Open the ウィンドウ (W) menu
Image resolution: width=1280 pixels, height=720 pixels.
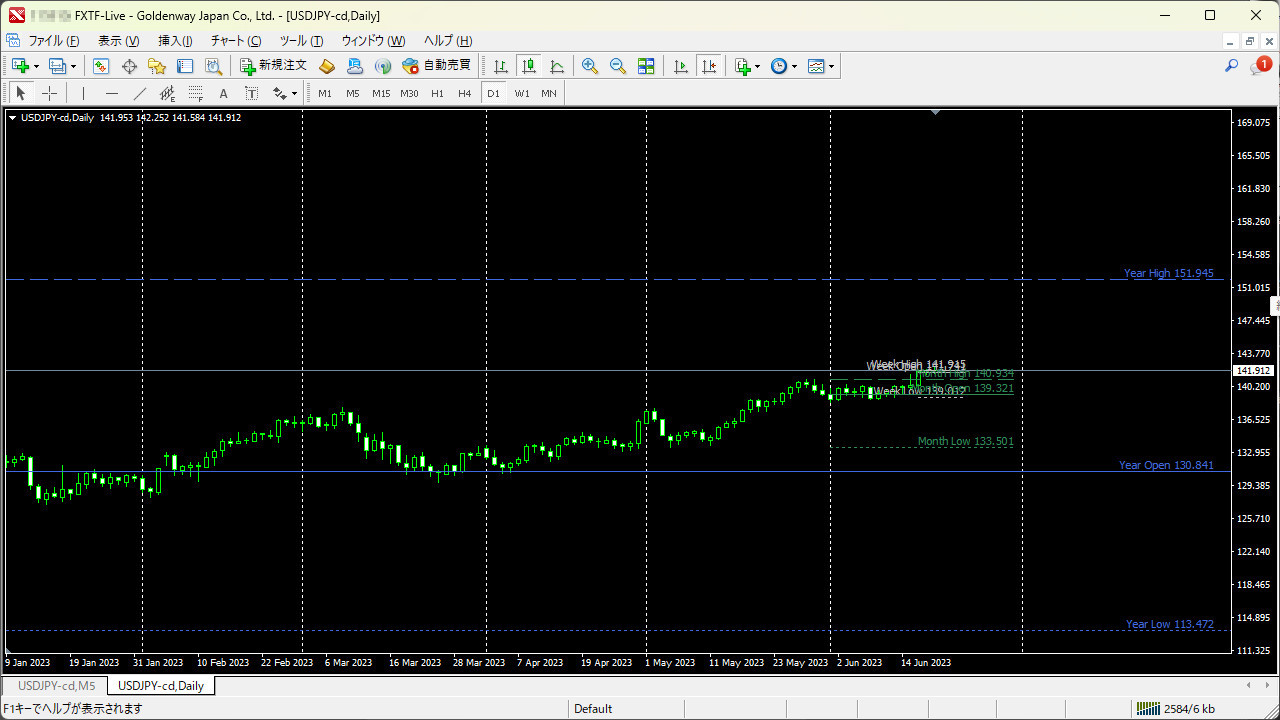pyautogui.click(x=373, y=41)
